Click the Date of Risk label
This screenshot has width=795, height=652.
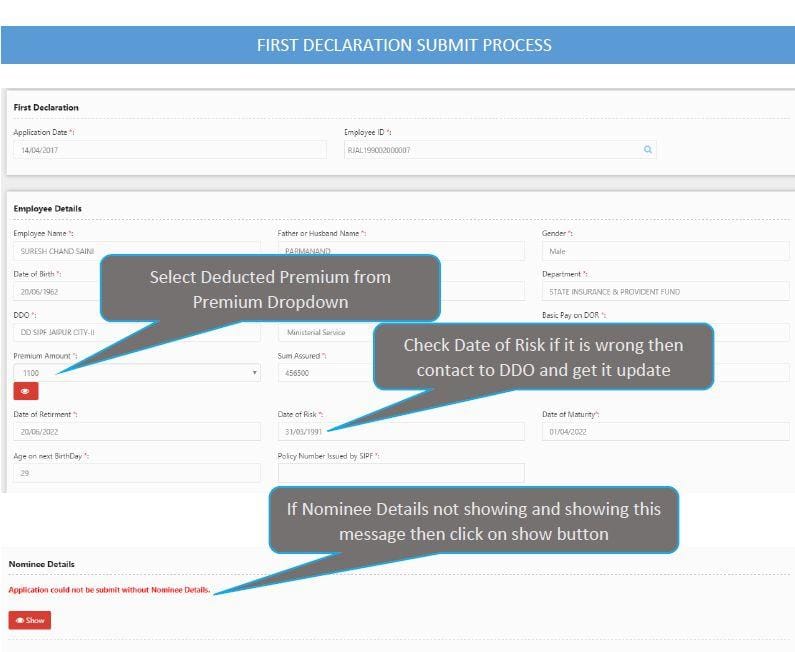pyautogui.click(x=300, y=414)
